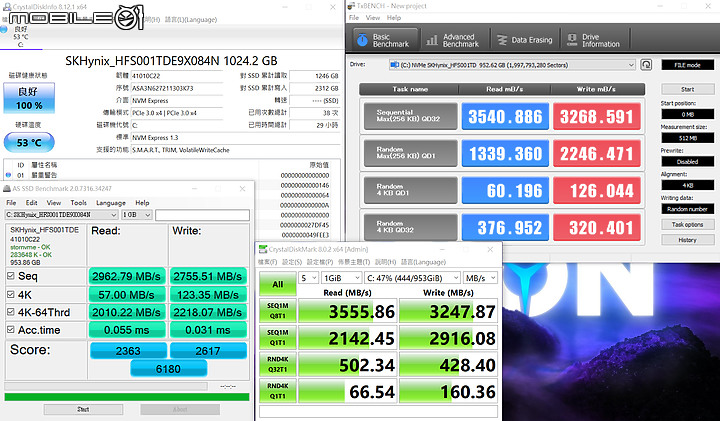Click CrystalDiskInfo firmware value 41010C22
The width and height of the screenshot is (720, 421).
pos(177,76)
